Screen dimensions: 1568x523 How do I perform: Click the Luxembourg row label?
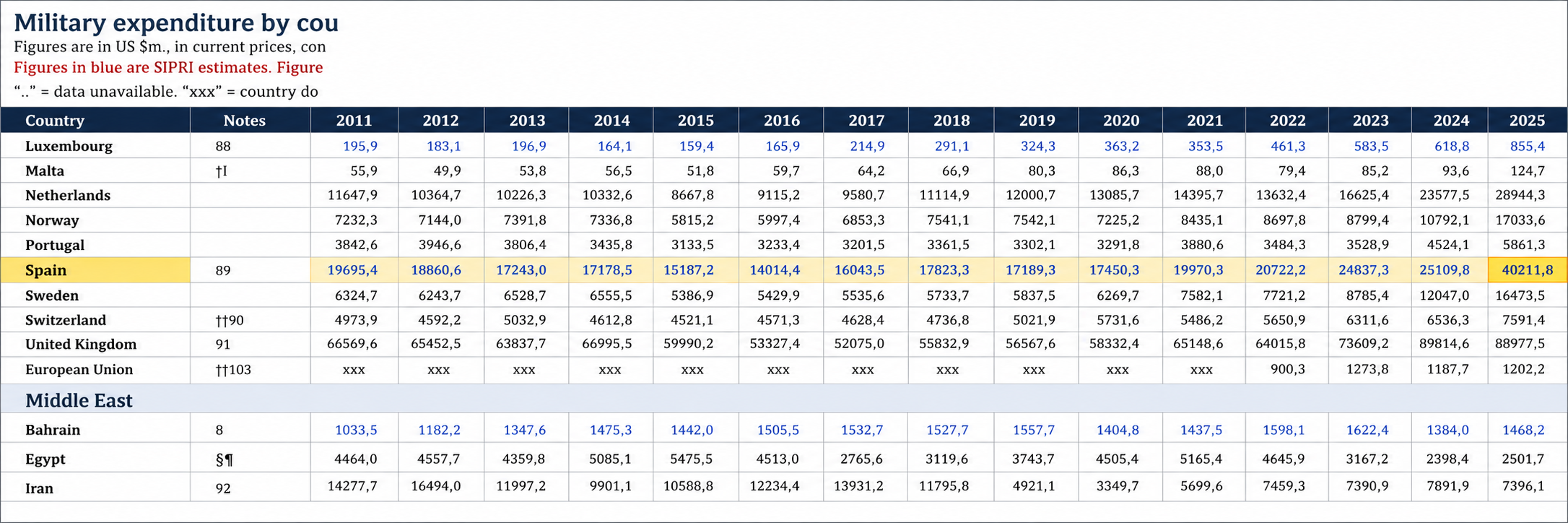click(x=69, y=146)
